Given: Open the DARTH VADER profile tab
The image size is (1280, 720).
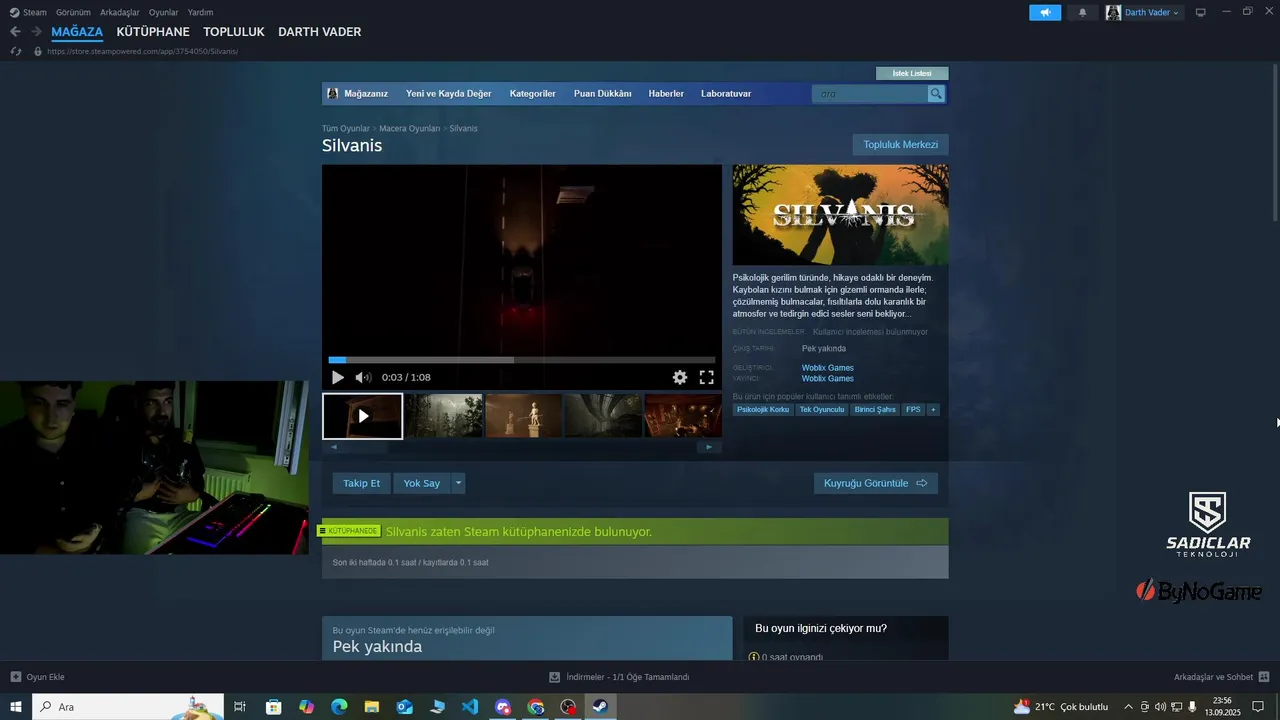Looking at the screenshot, I should click(320, 32).
